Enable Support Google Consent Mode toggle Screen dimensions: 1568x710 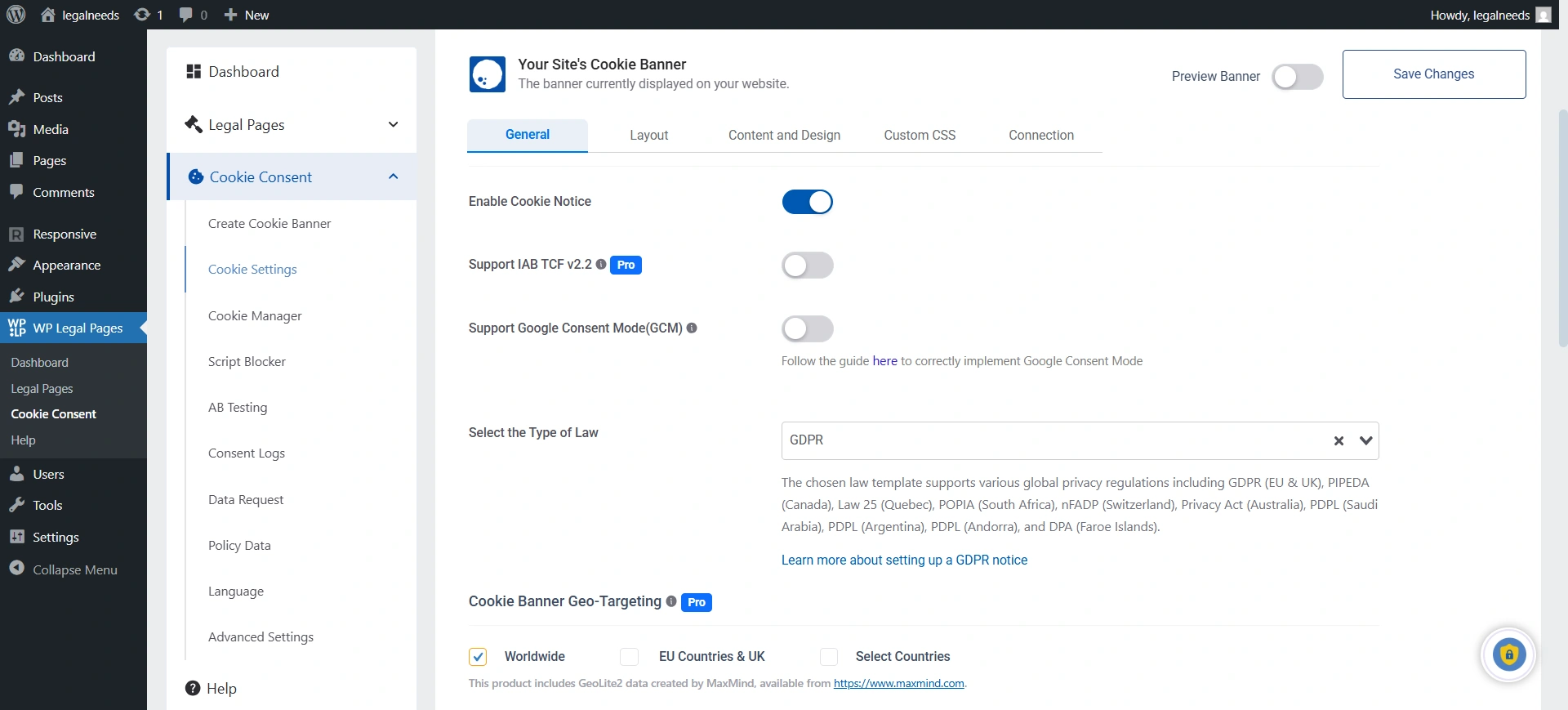click(807, 328)
